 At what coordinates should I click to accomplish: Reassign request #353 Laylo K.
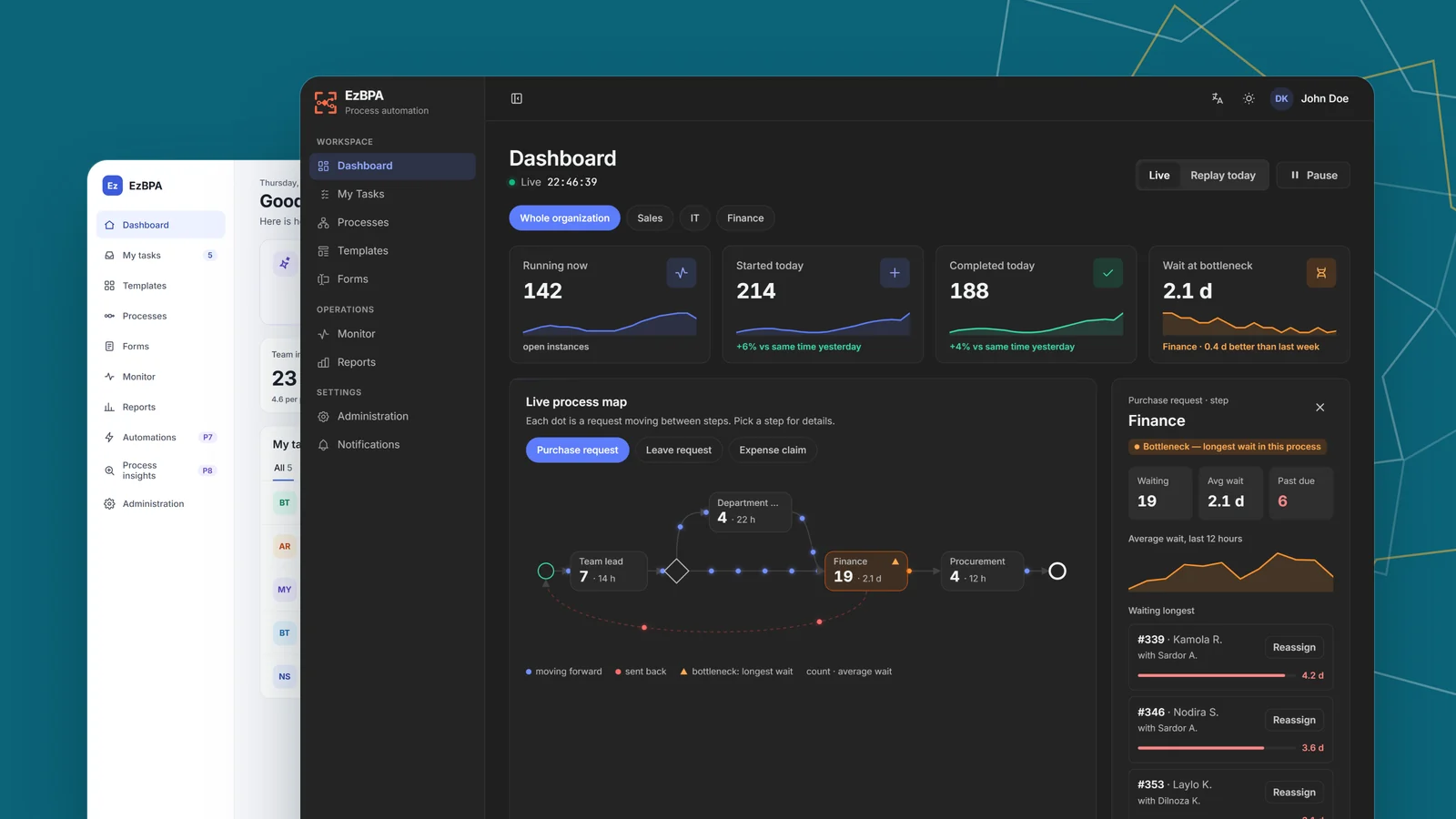tap(1294, 793)
